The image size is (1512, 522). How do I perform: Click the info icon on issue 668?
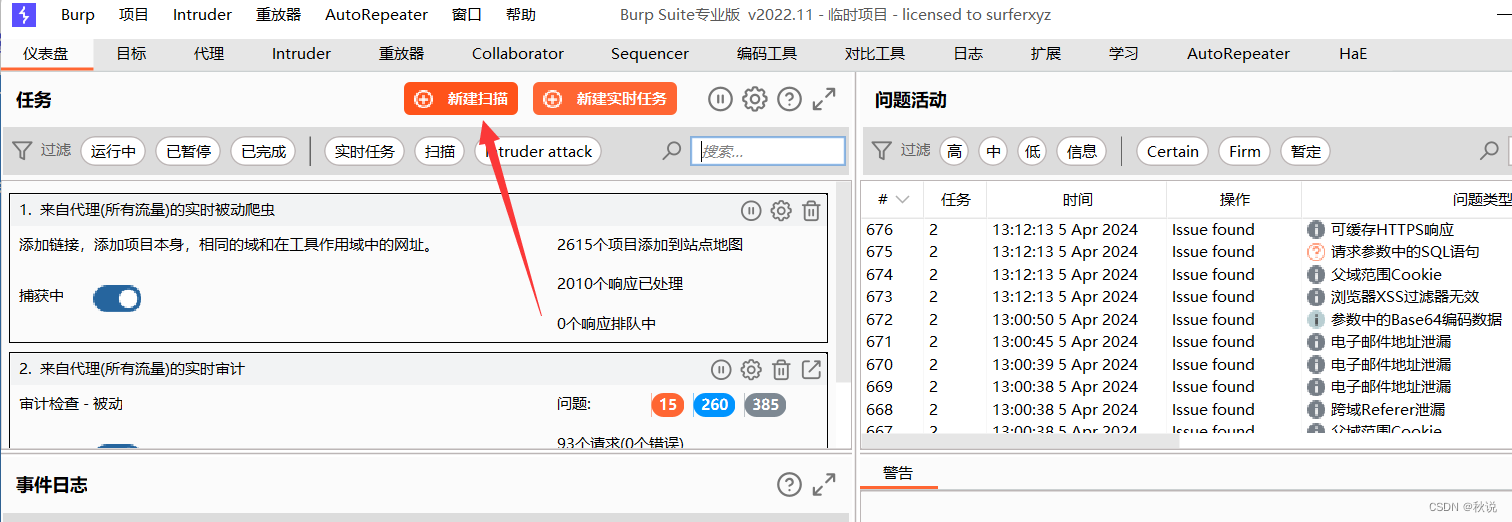pos(1316,410)
